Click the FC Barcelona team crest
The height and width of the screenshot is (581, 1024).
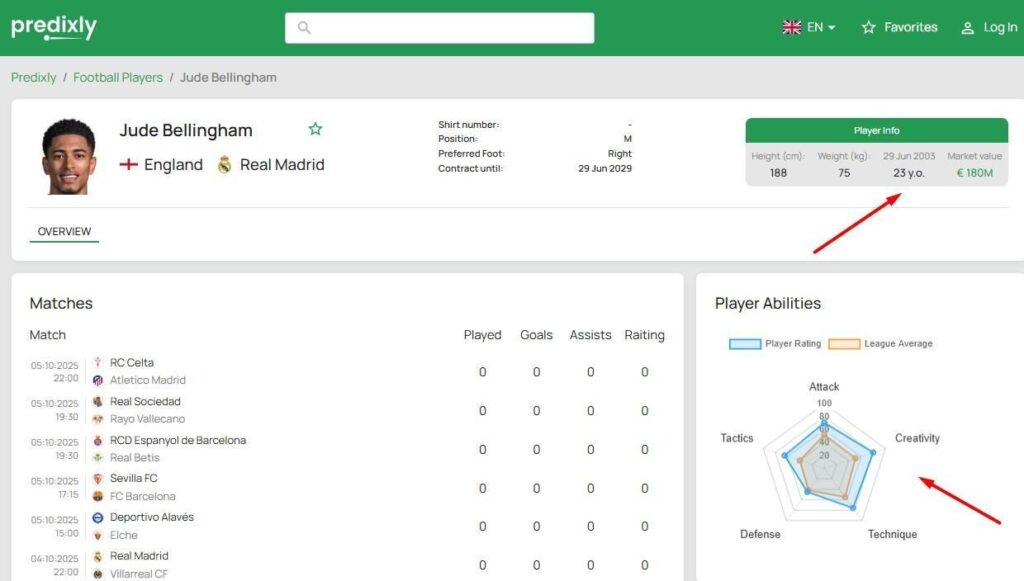[98, 496]
